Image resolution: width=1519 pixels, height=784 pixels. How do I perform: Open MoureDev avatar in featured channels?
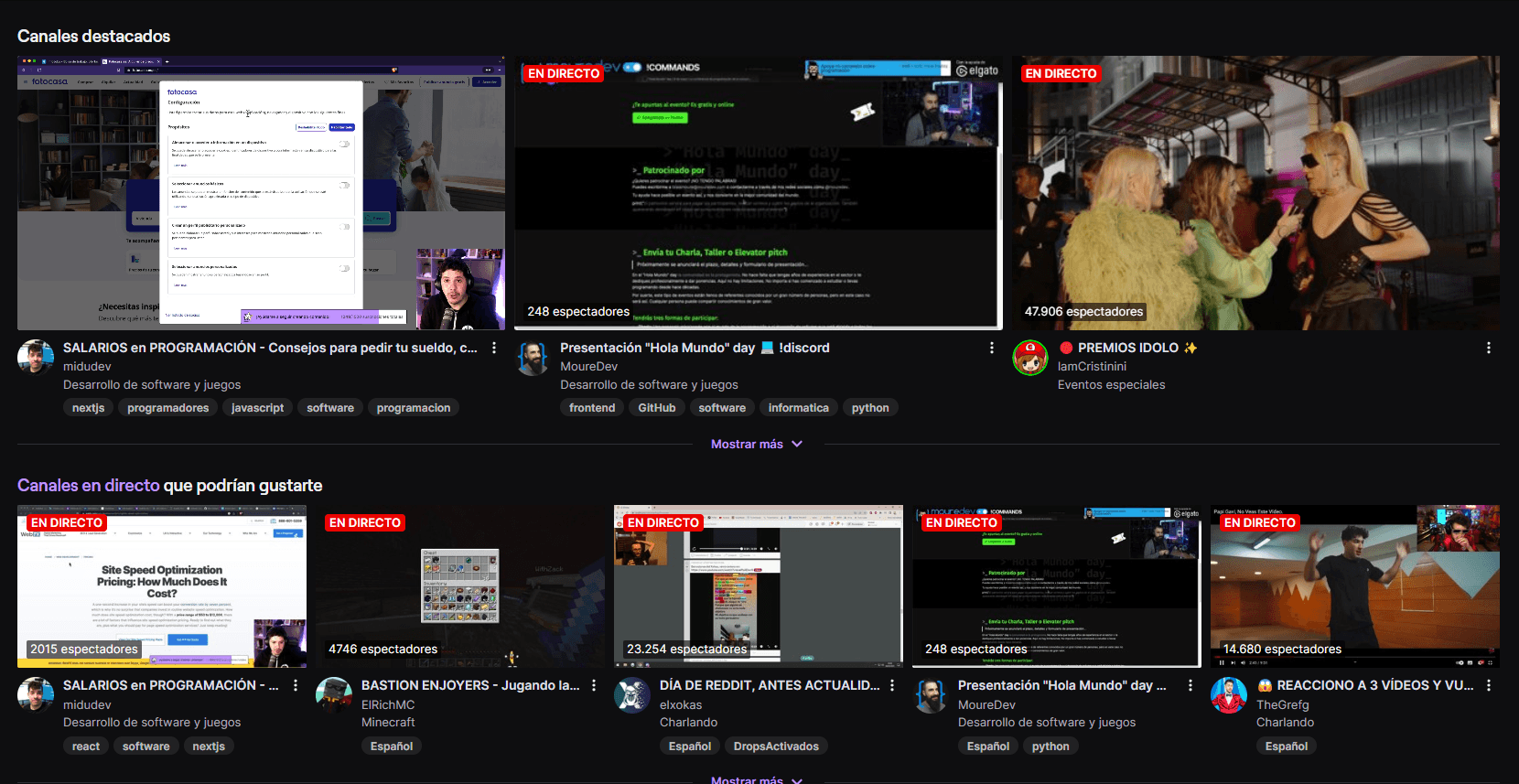[x=533, y=357]
